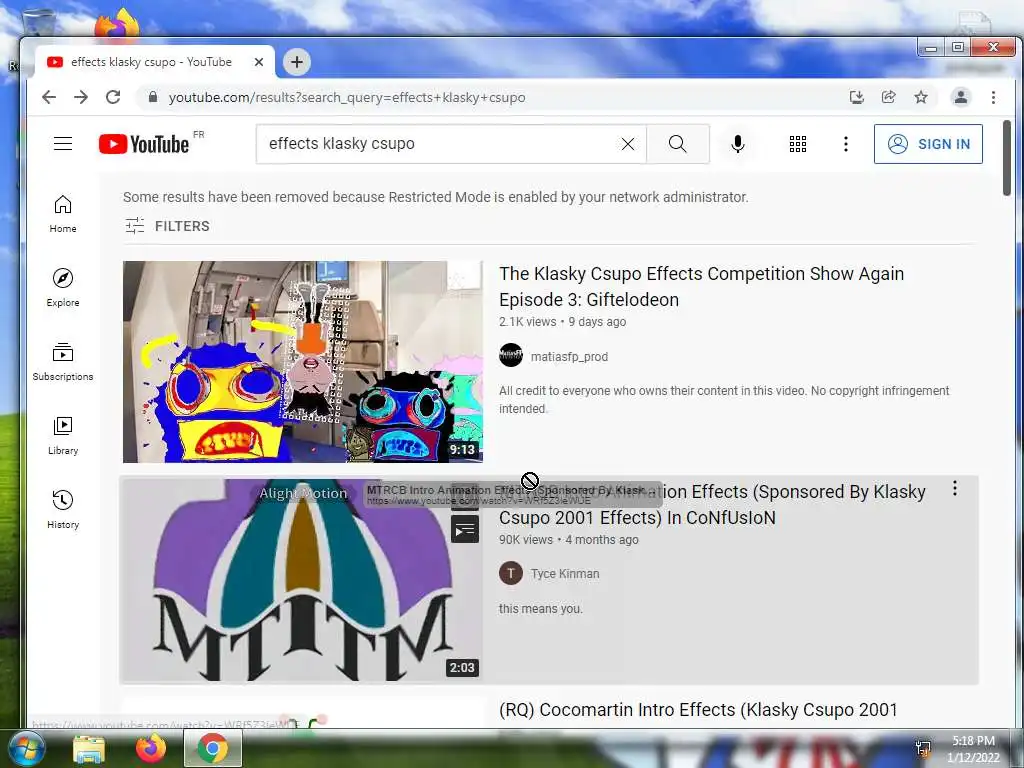Go forward with Chrome's forward arrow
Image resolution: width=1024 pixels, height=768 pixels.
81,97
